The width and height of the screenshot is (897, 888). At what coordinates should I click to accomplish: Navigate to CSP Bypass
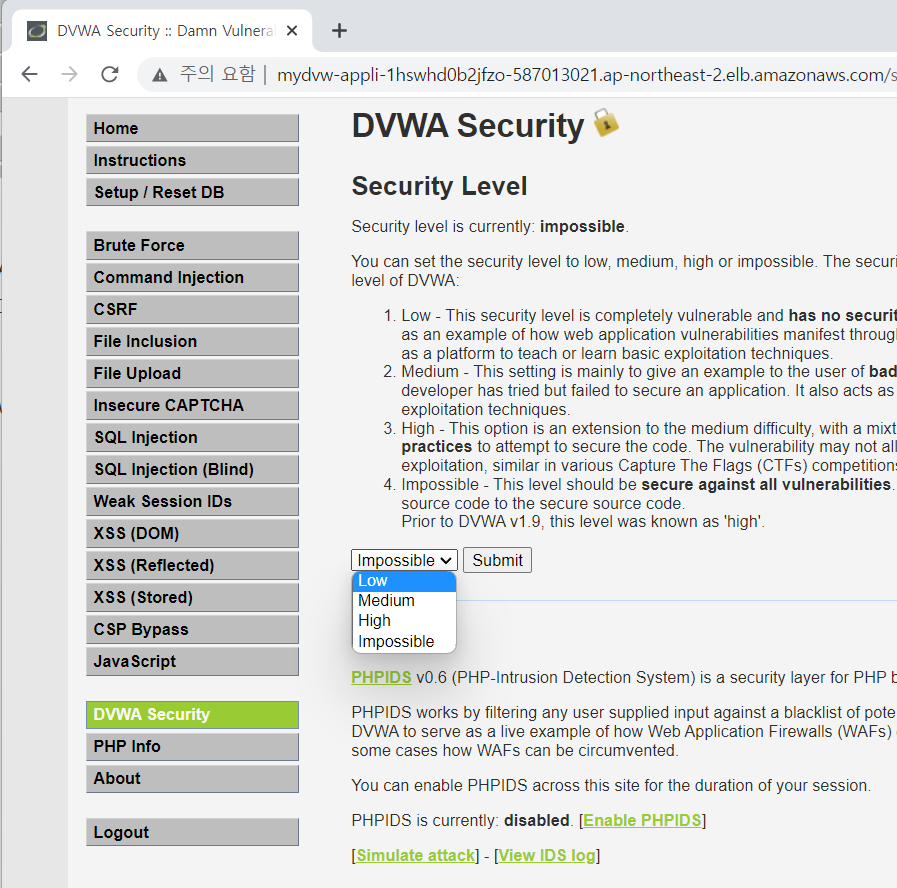192,630
